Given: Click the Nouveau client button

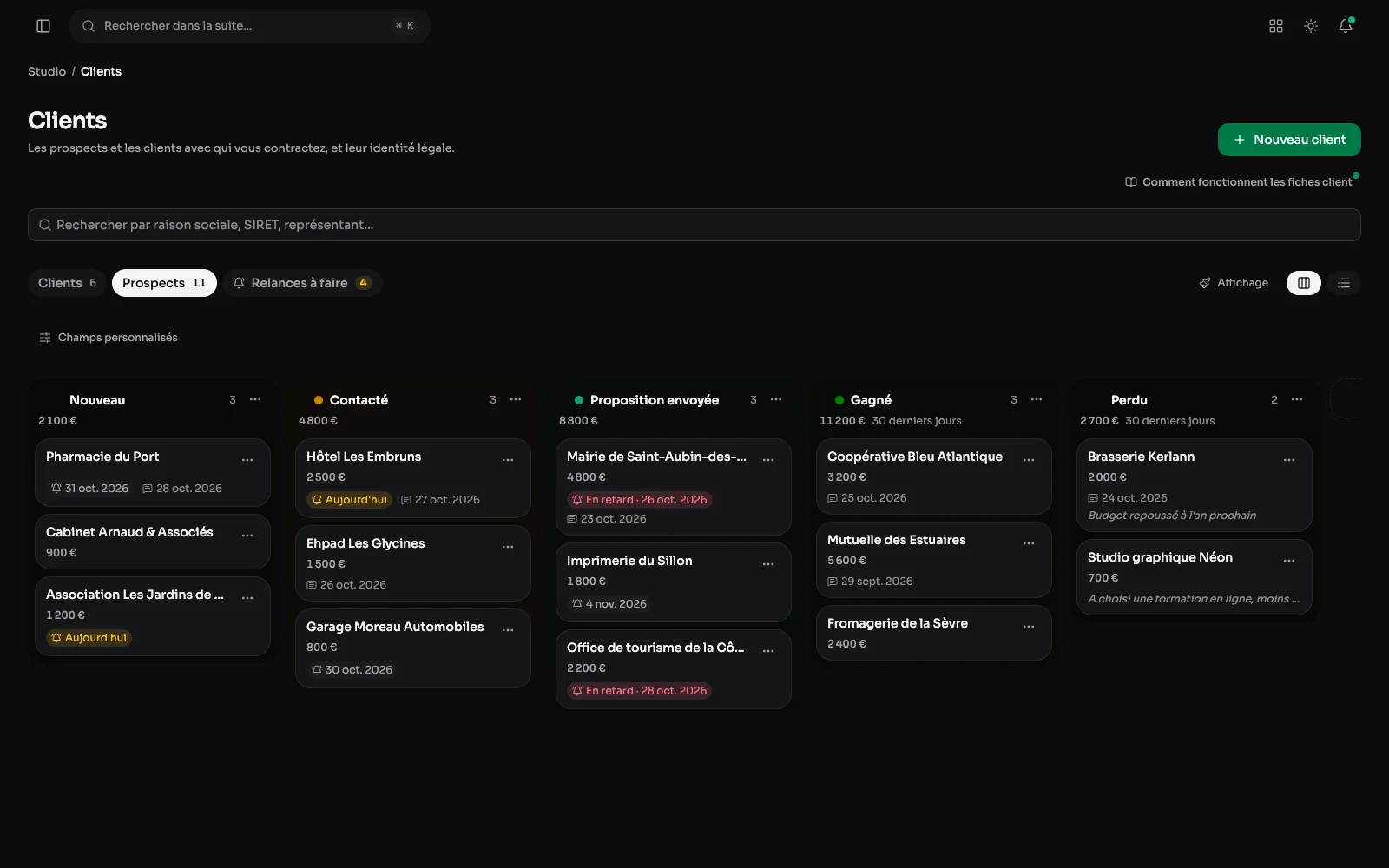Looking at the screenshot, I should pos(1289,140).
